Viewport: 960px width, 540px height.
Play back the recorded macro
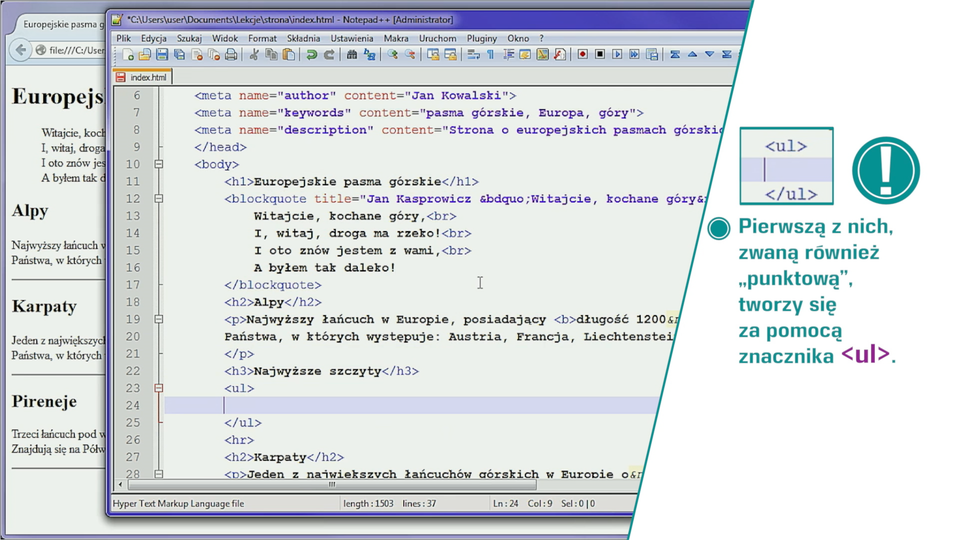tap(617, 54)
